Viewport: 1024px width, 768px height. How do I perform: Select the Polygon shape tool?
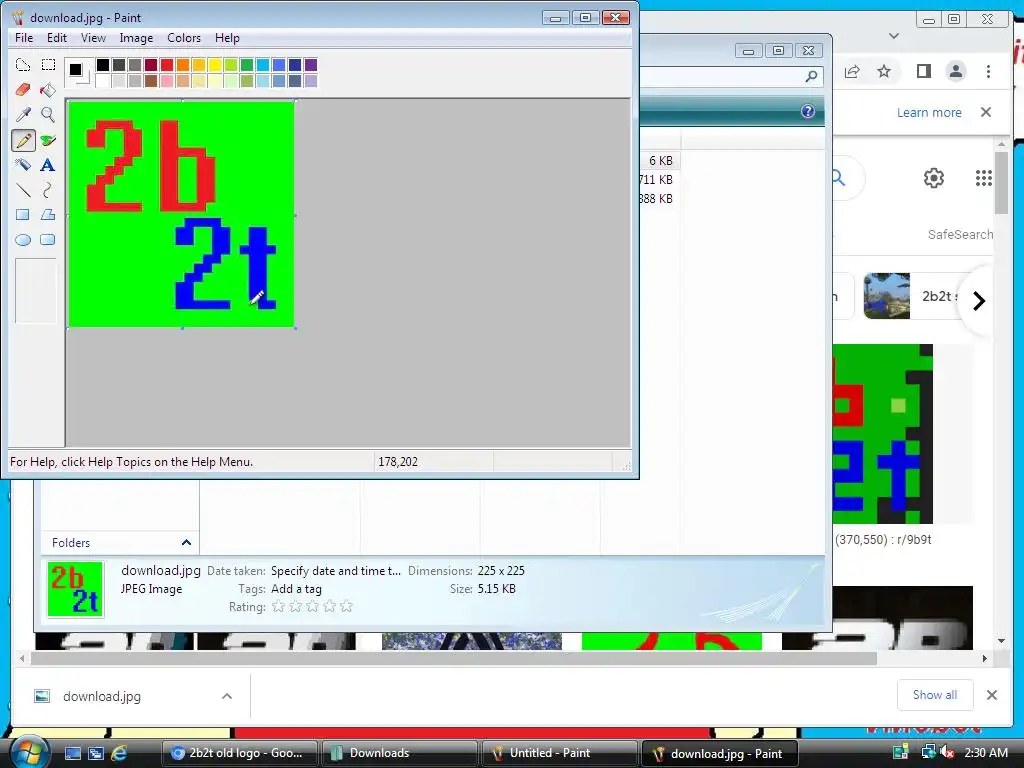(x=48, y=215)
